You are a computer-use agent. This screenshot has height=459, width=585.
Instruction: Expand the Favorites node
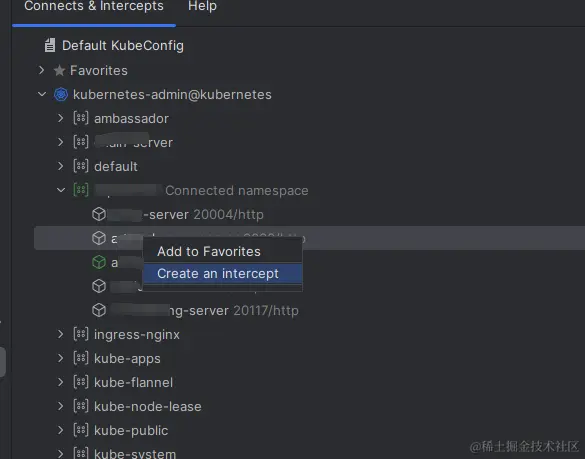41,70
